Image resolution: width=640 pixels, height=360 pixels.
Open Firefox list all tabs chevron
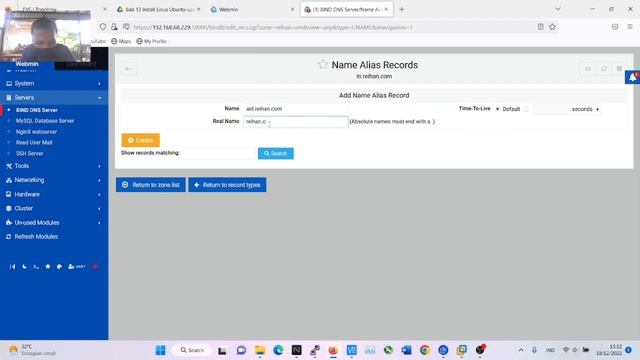coord(558,9)
